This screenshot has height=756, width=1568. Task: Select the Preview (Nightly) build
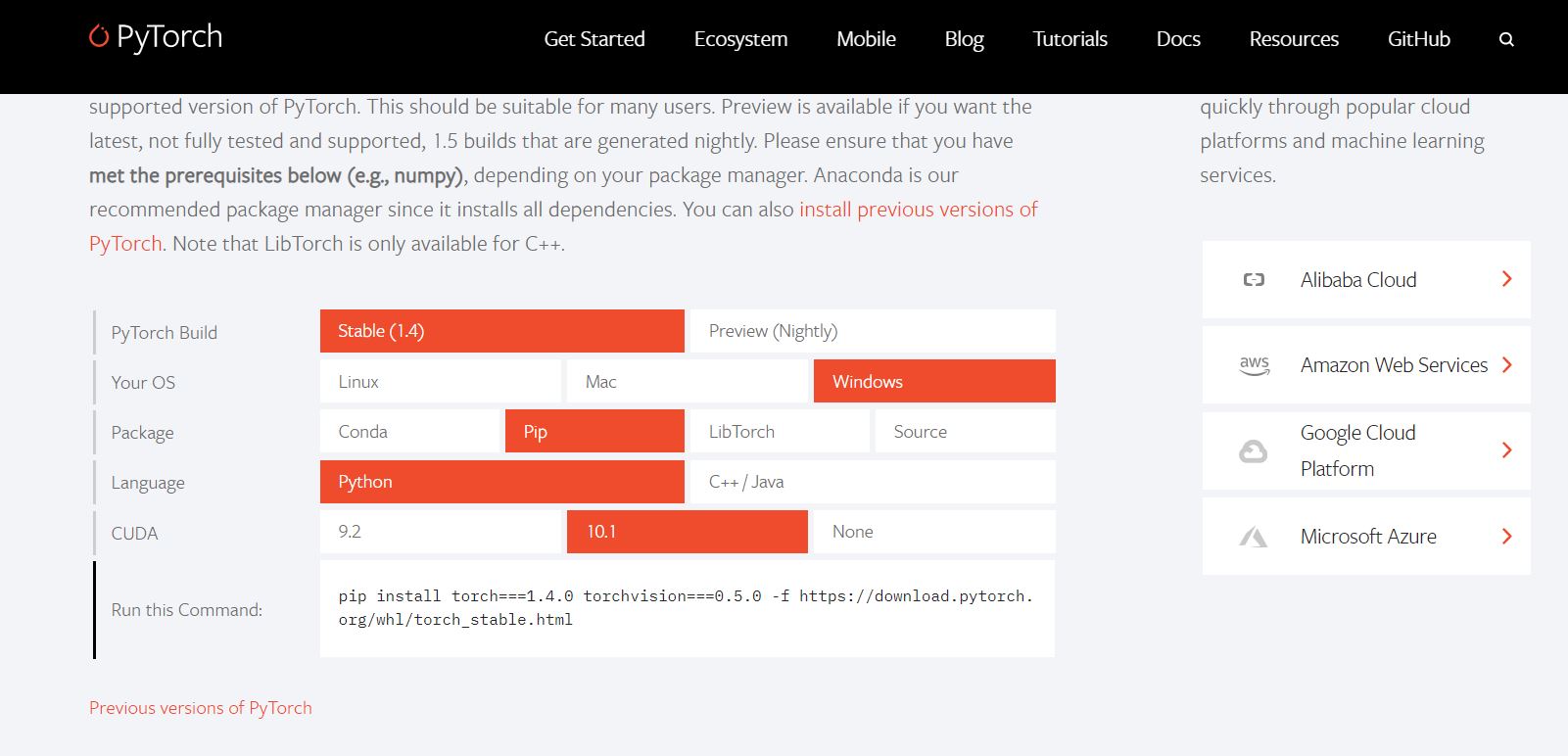tap(873, 331)
